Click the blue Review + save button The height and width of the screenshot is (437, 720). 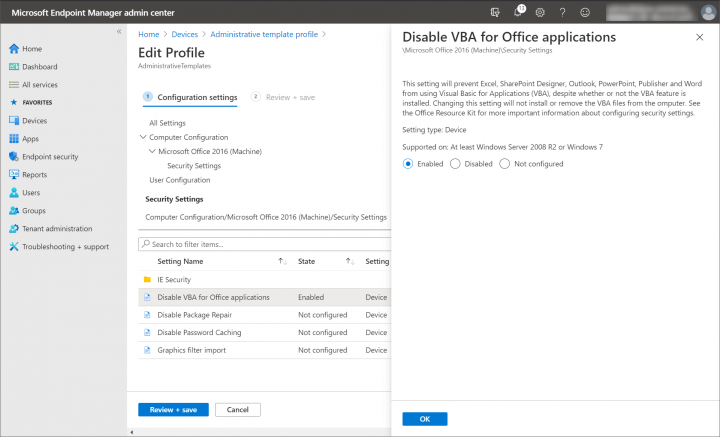(174, 410)
